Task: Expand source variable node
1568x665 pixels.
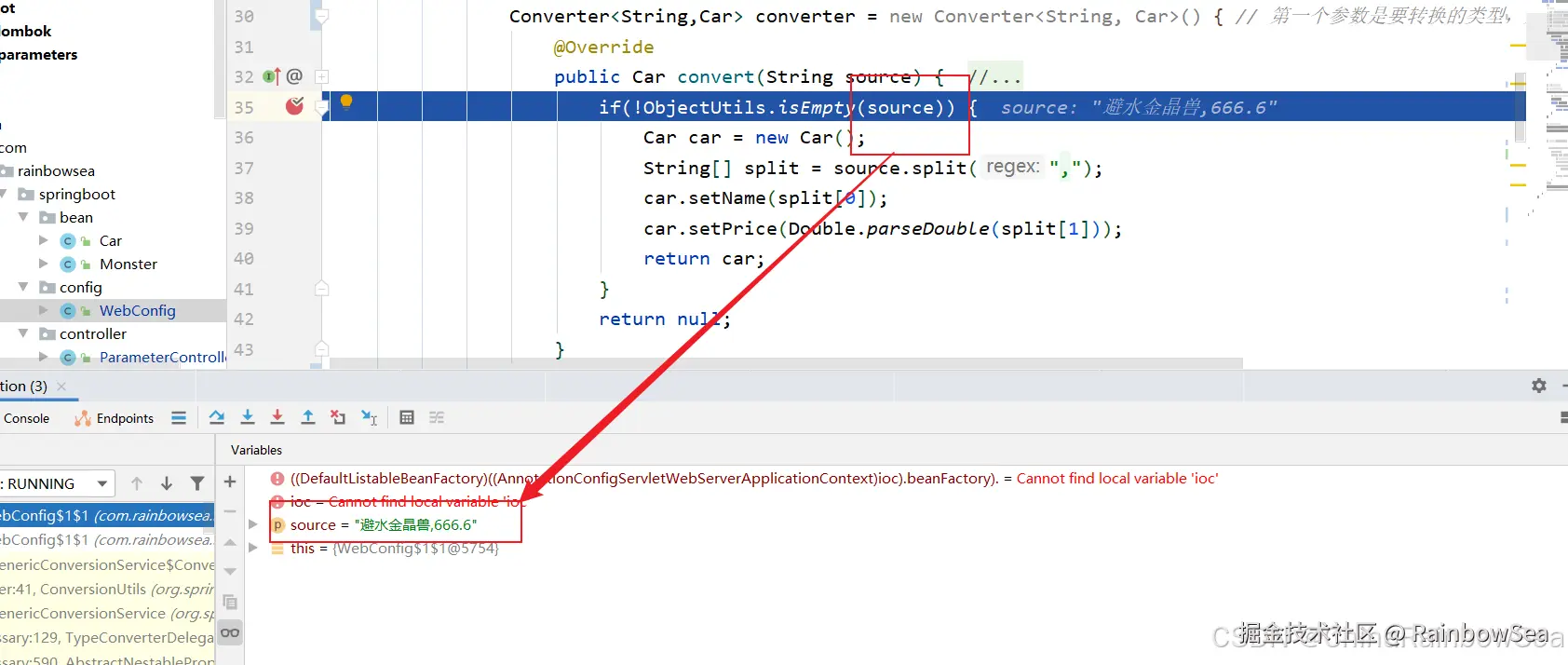Action: [253, 524]
